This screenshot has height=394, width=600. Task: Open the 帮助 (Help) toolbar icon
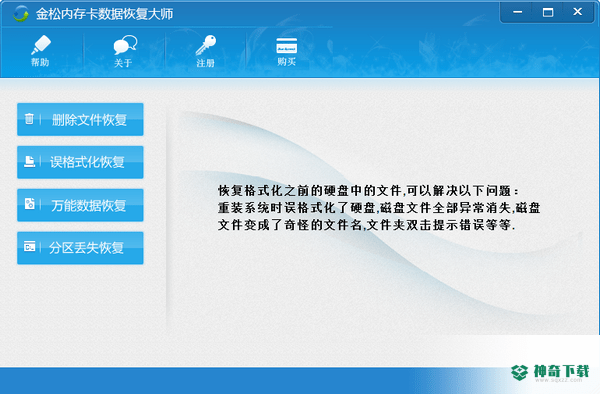point(41,50)
